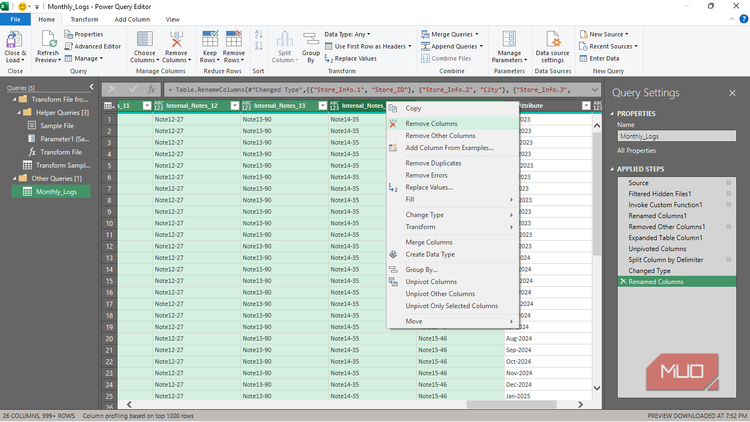
Task: Select the Monthly_Logs query
Action: pos(51,191)
